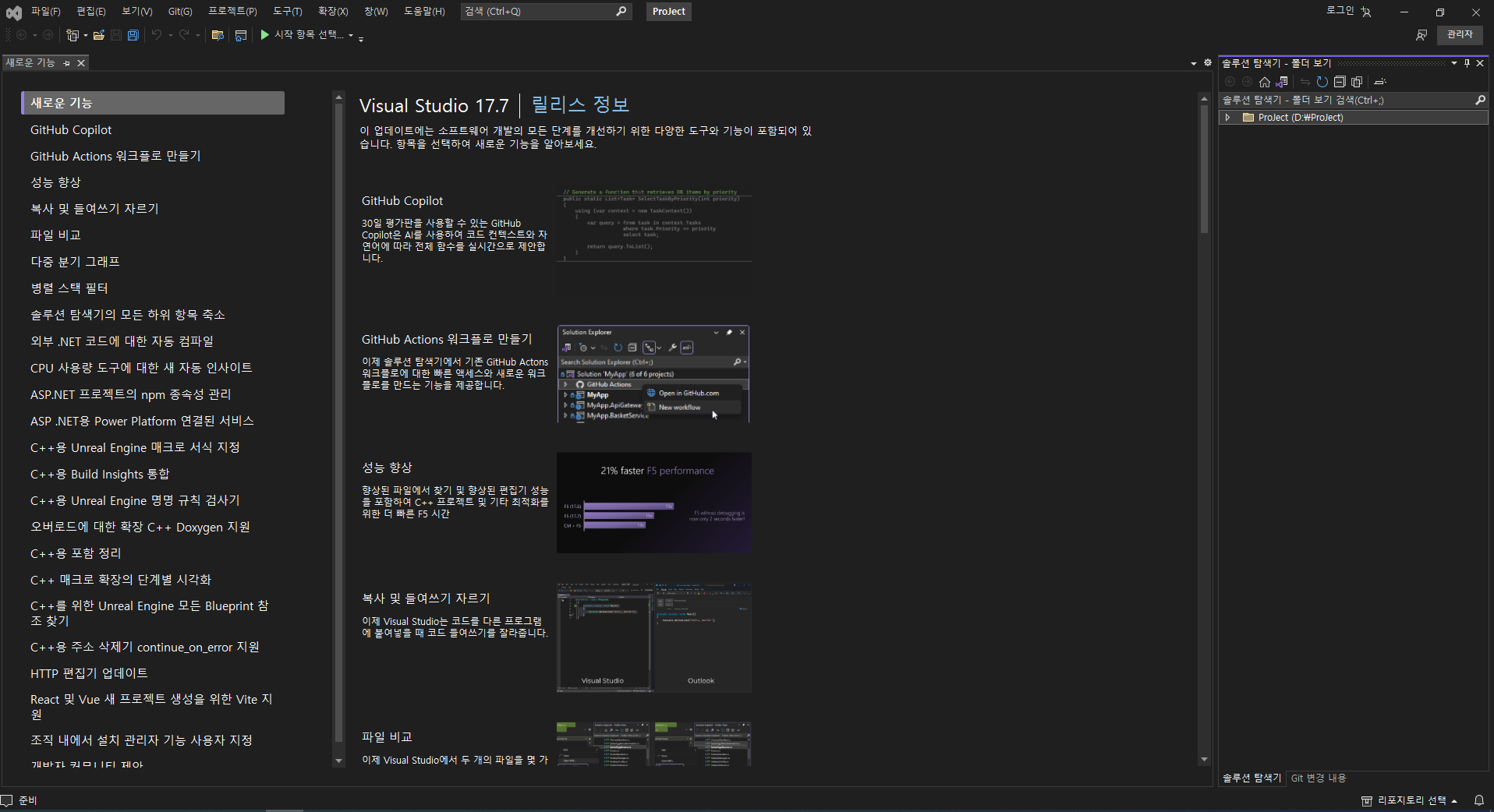The width and height of the screenshot is (1494, 812).
Task: Open the Navigate Backward history dropdown arrow
Action: [x=35, y=35]
